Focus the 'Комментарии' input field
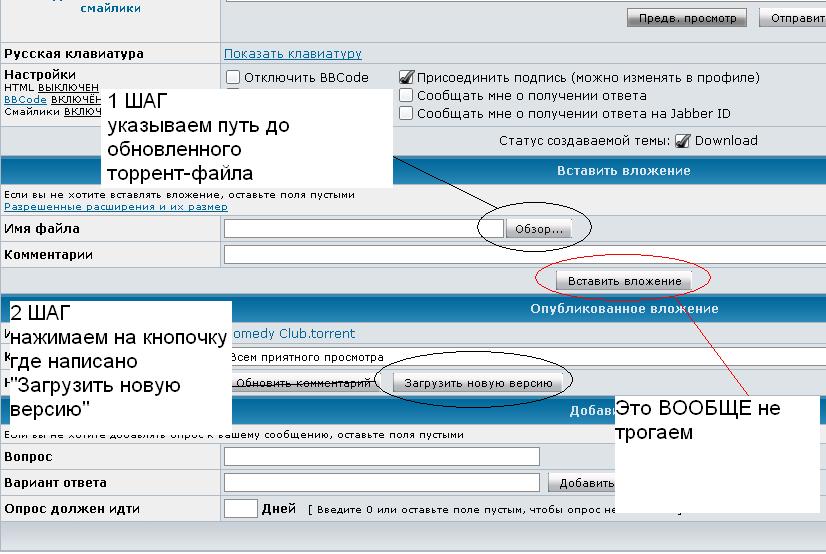Image resolution: width=826 pixels, height=554 pixels. coord(520,255)
